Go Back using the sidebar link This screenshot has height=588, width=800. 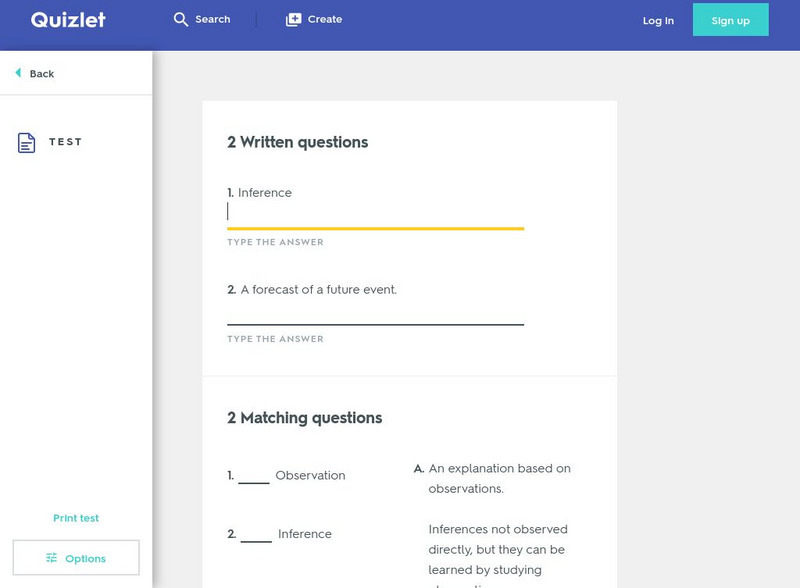click(42, 74)
